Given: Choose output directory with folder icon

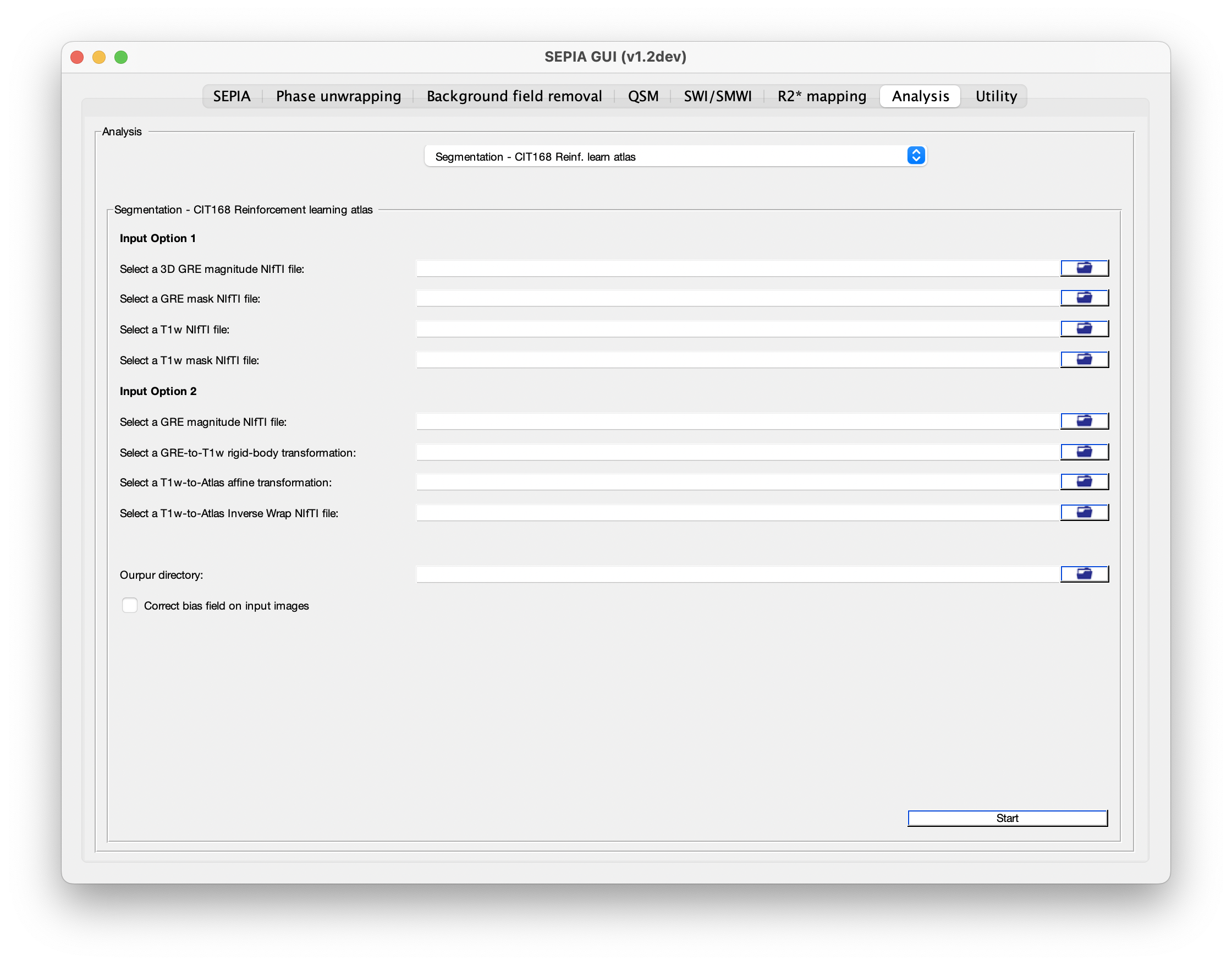Looking at the screenshot, I should tap(1084, 574).
